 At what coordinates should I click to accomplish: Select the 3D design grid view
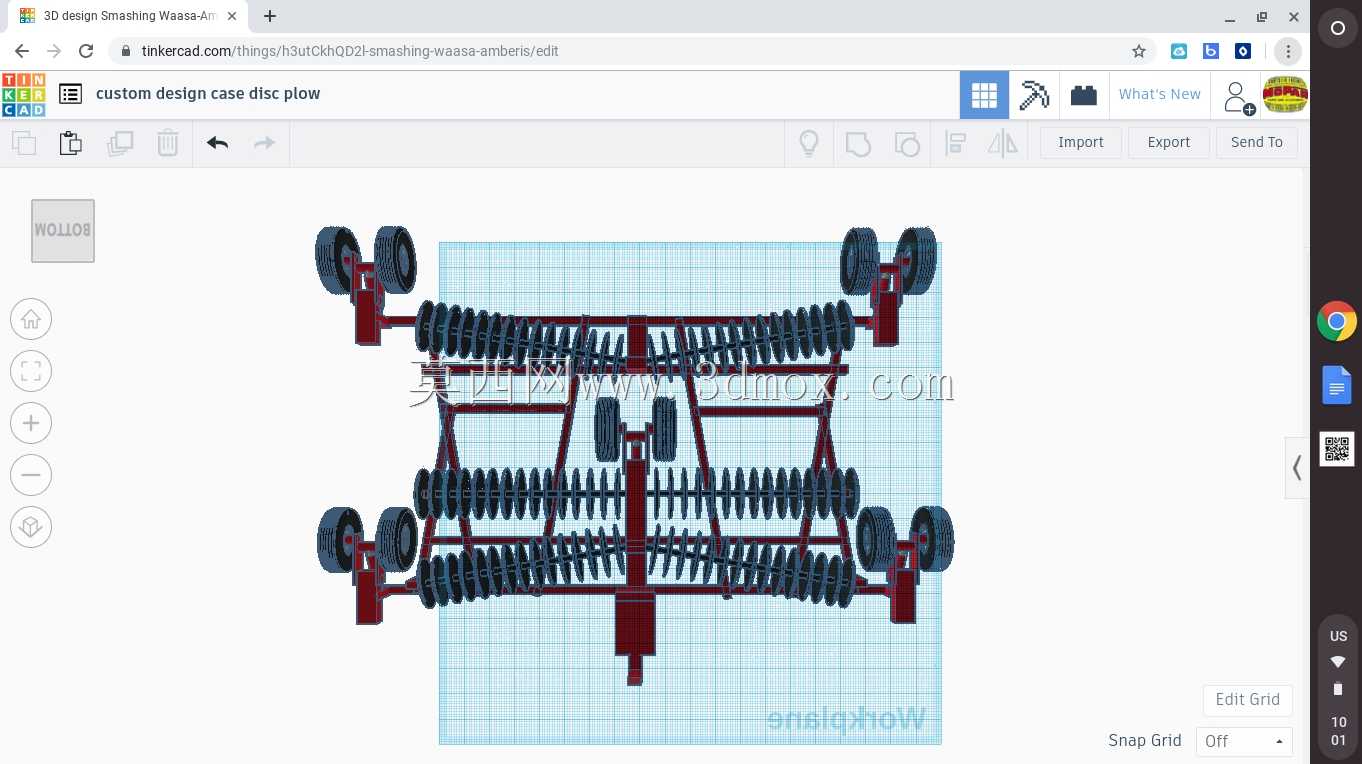(x=984, y=95)
